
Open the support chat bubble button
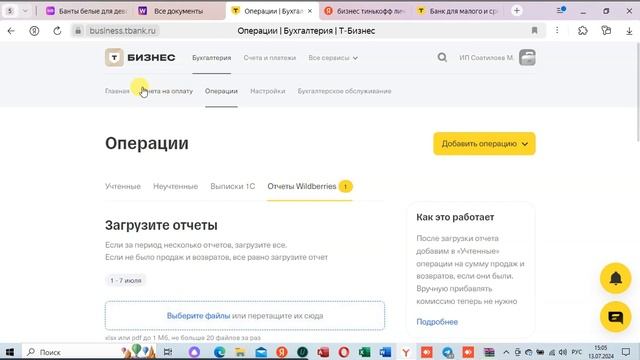pyautogui.click(x=616, y=317)
